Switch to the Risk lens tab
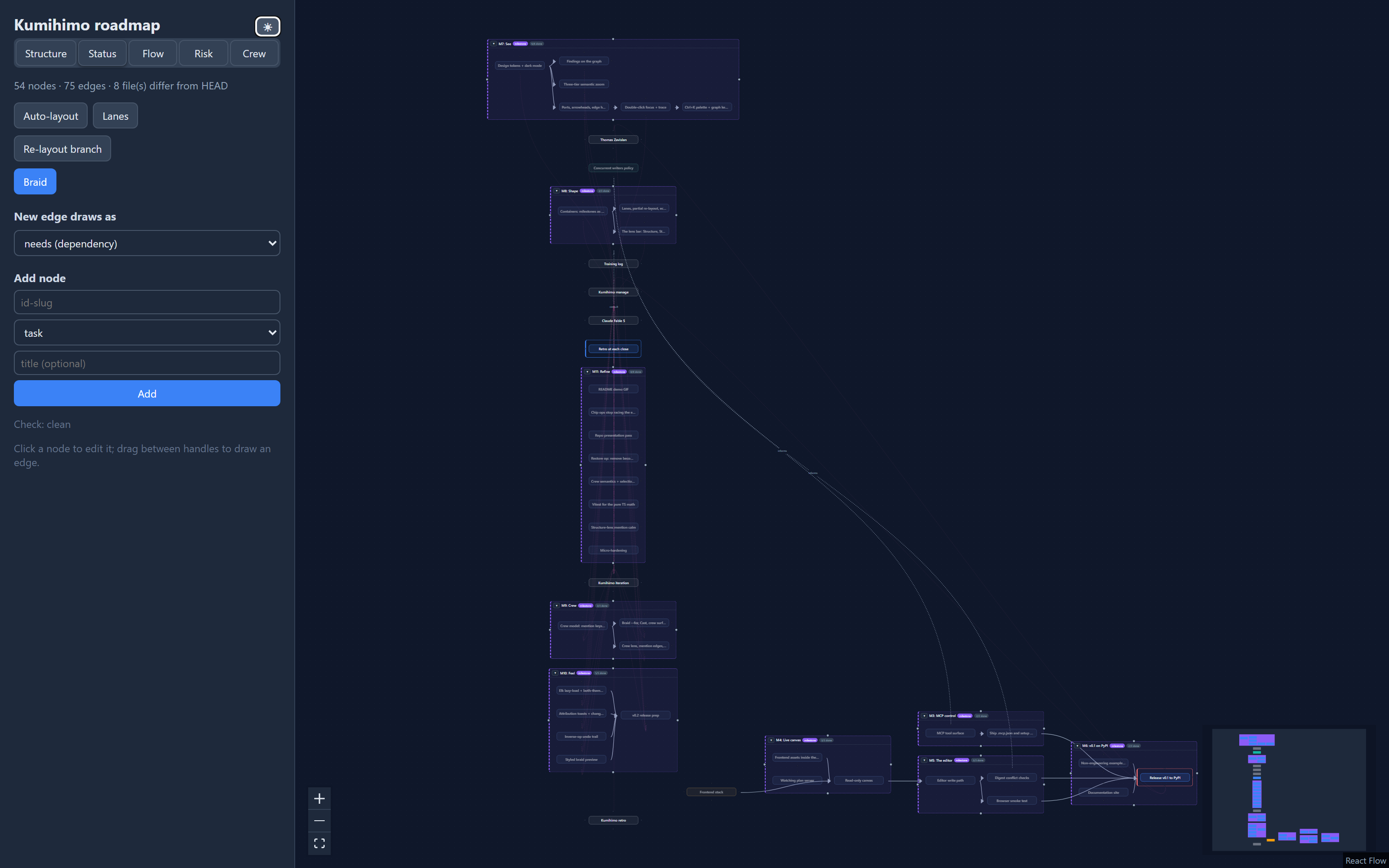1389x868 pixels. point(203,53)
